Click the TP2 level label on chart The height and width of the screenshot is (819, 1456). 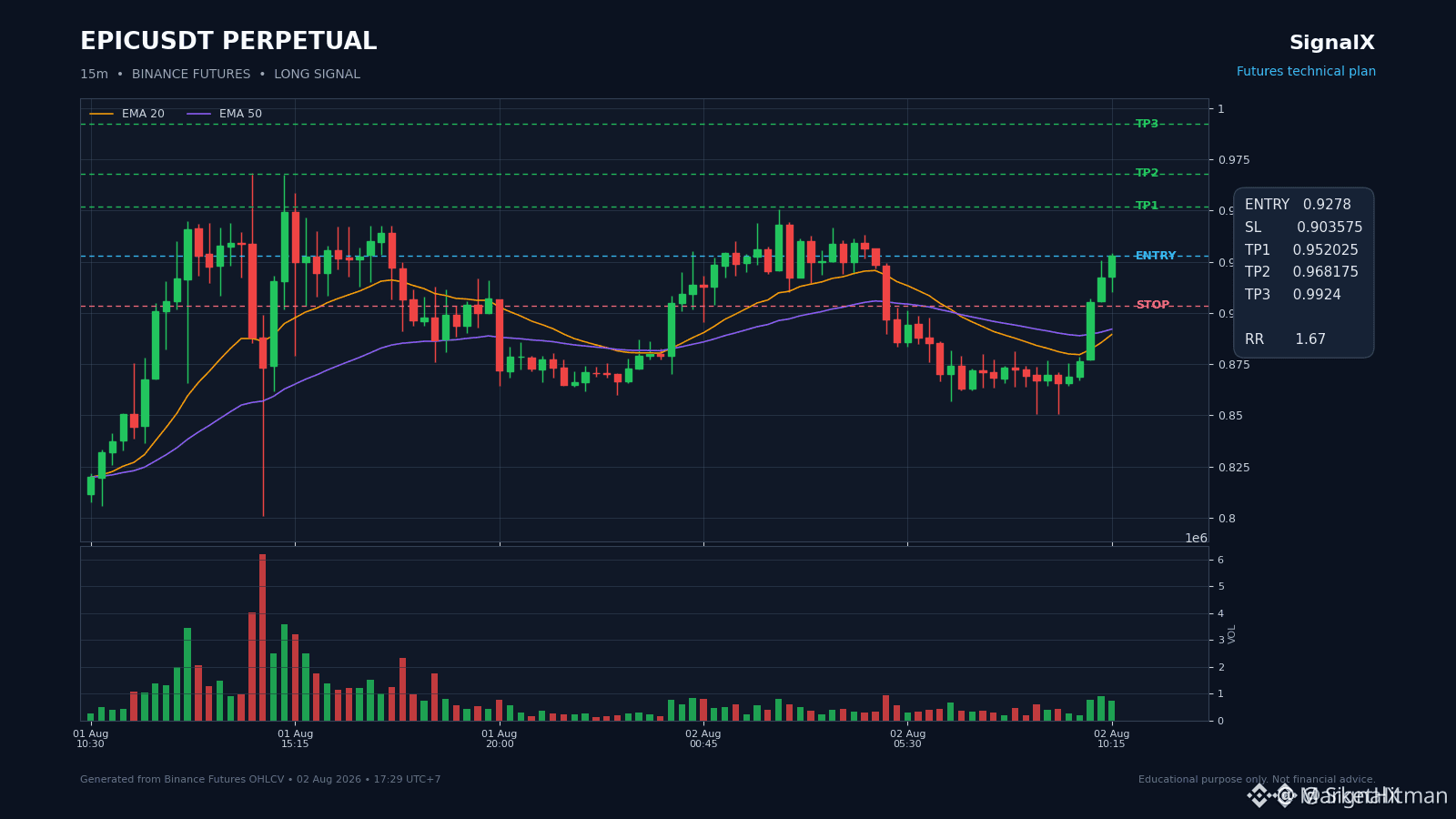point(1147,173)
